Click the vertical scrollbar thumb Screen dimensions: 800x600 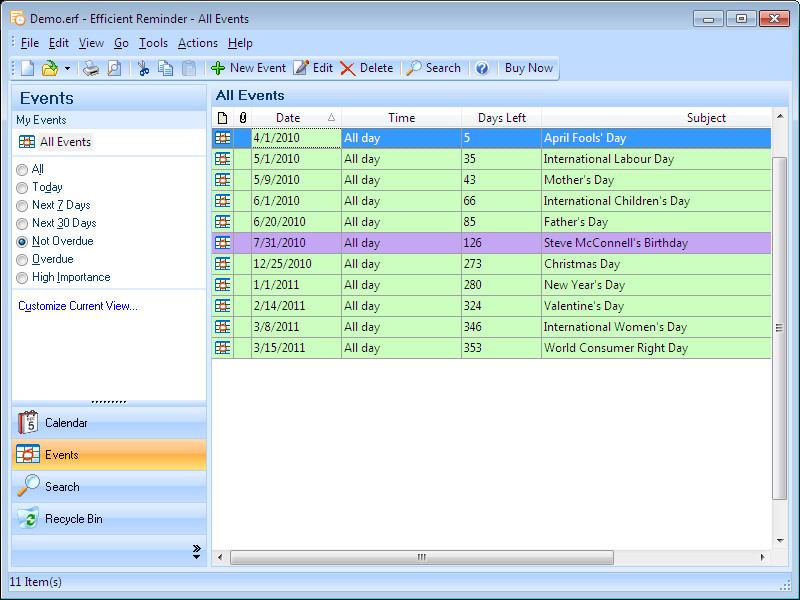click(779, 328)
